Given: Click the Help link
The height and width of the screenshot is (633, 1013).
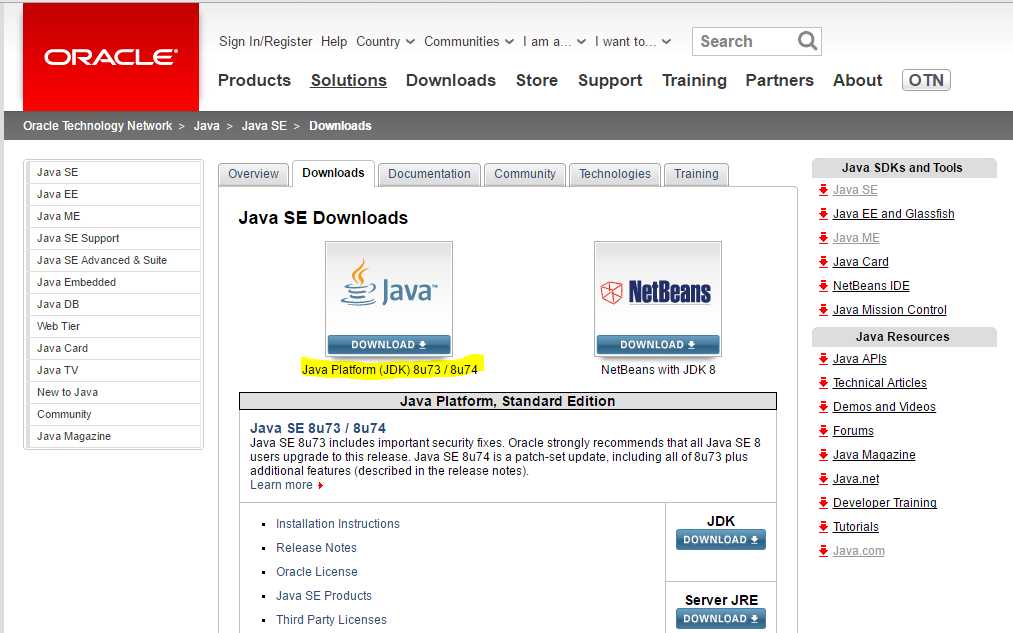Looking at the screenshot, I should click(x=334, y=41).
